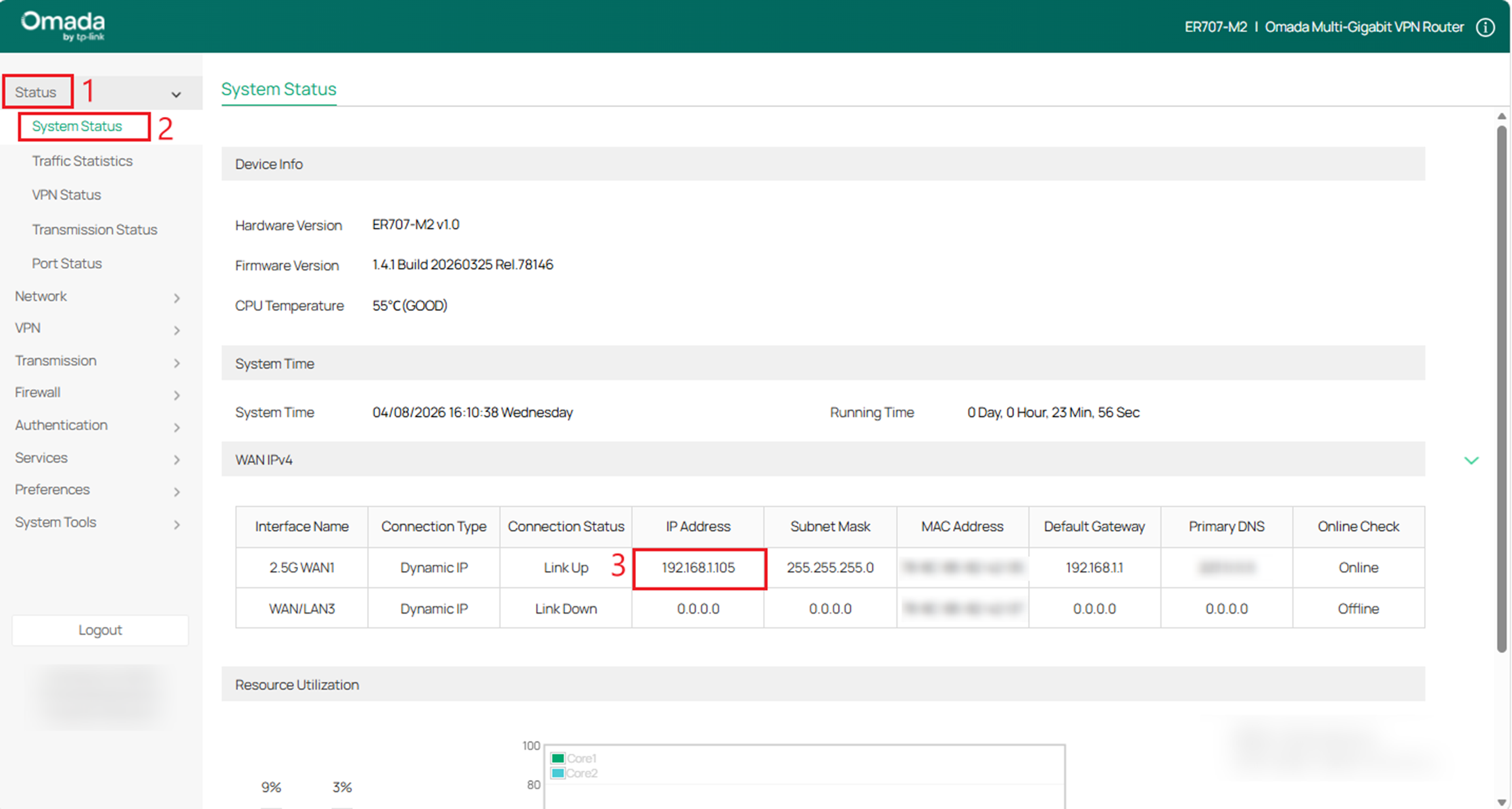Click the info icon in the top bar

pyautogui.click(x=1485, y=26)
